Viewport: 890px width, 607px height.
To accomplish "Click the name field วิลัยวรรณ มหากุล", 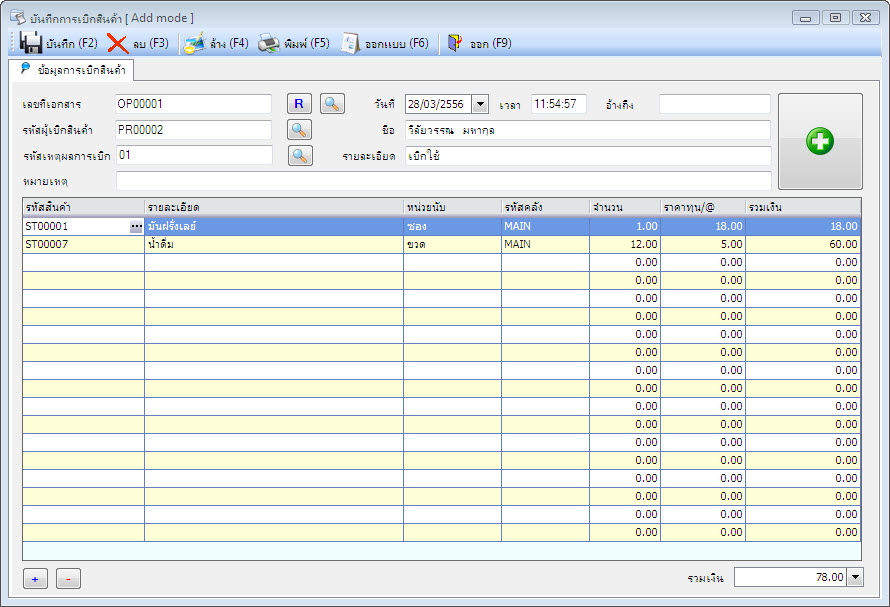I will coord(587,130).
